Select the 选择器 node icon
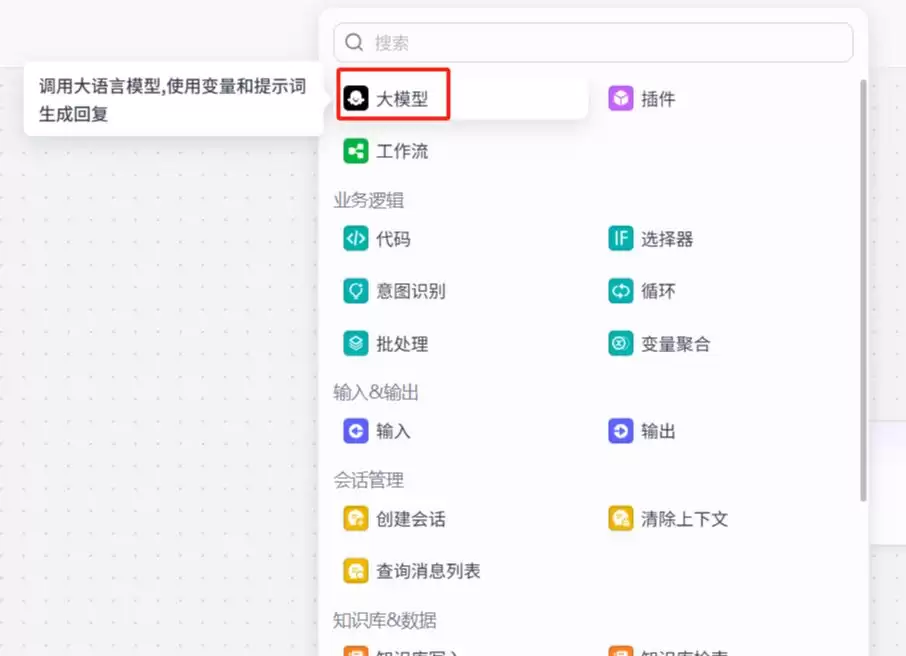This screenshot has height=656, width=906. click(x=620, y=238)
